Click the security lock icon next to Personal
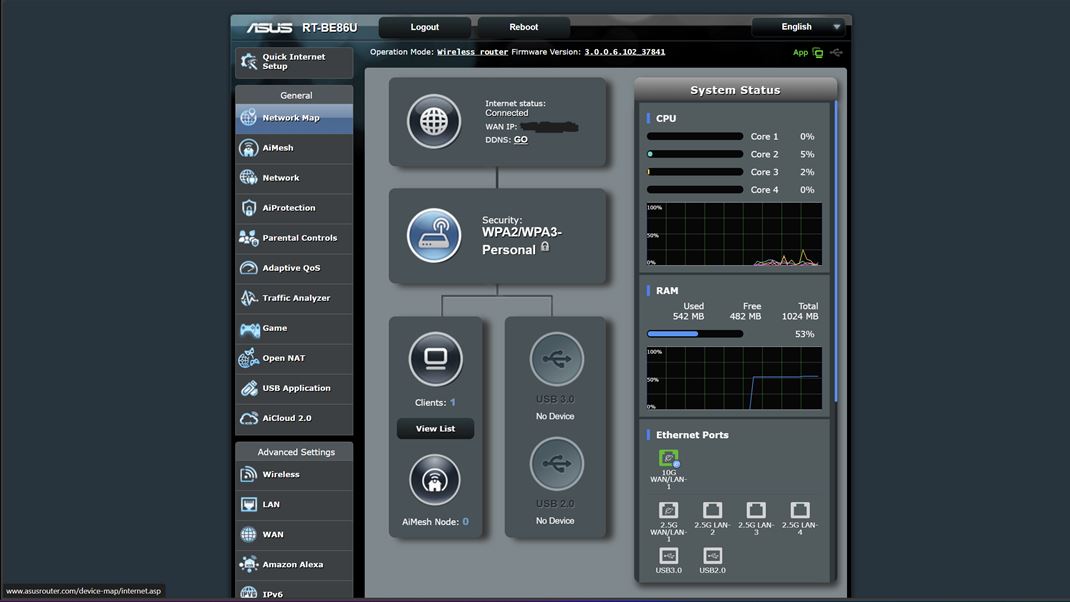Screen dimensions: 1070x602 click(x=545, y=246)
